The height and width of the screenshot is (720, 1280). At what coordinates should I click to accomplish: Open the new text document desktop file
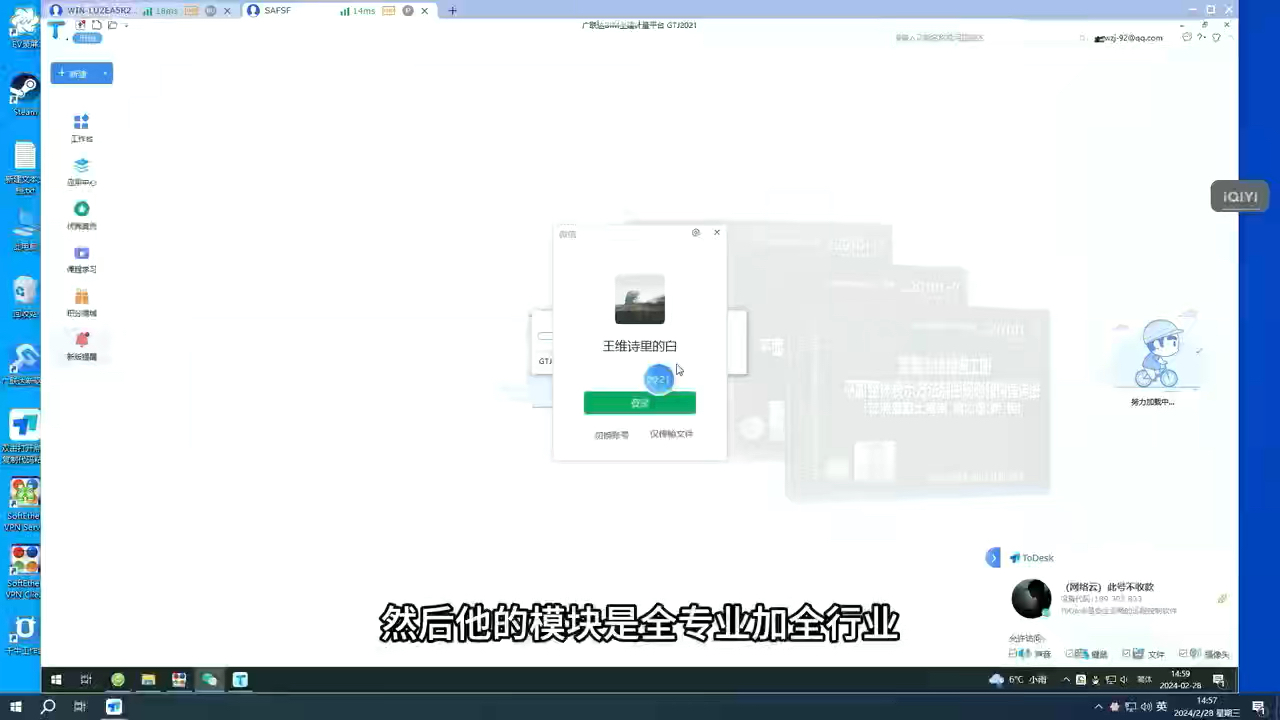point(25,166)
